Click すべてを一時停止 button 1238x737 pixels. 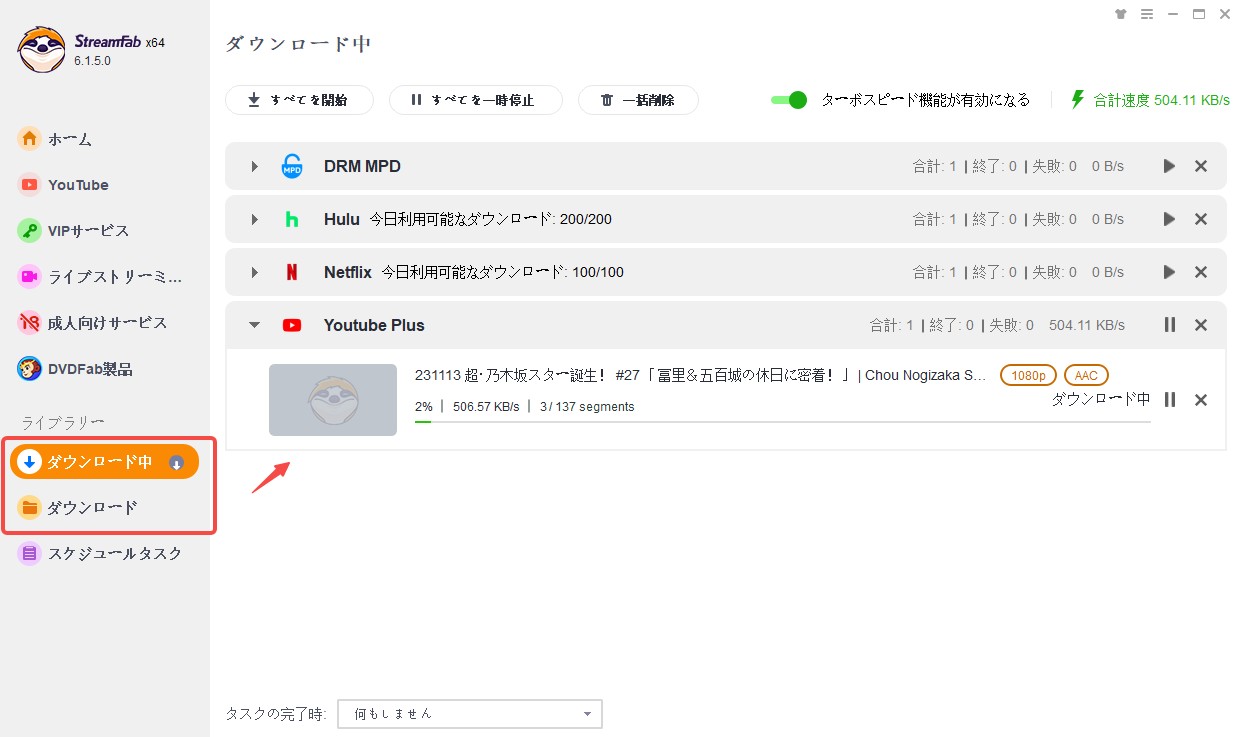(475, 100)
